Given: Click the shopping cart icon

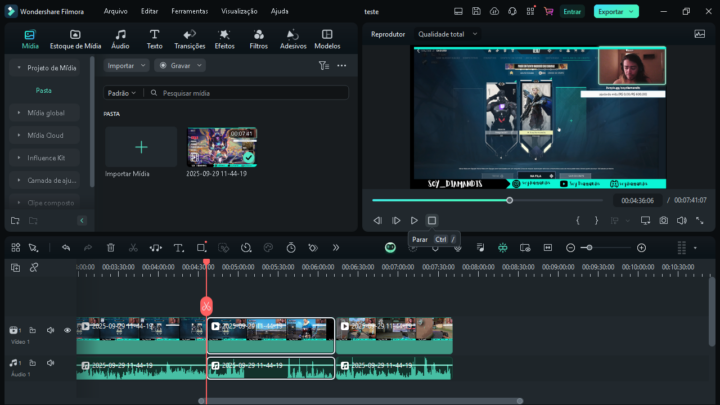Looking at the screenshot, I should click(x=547, y=11).
